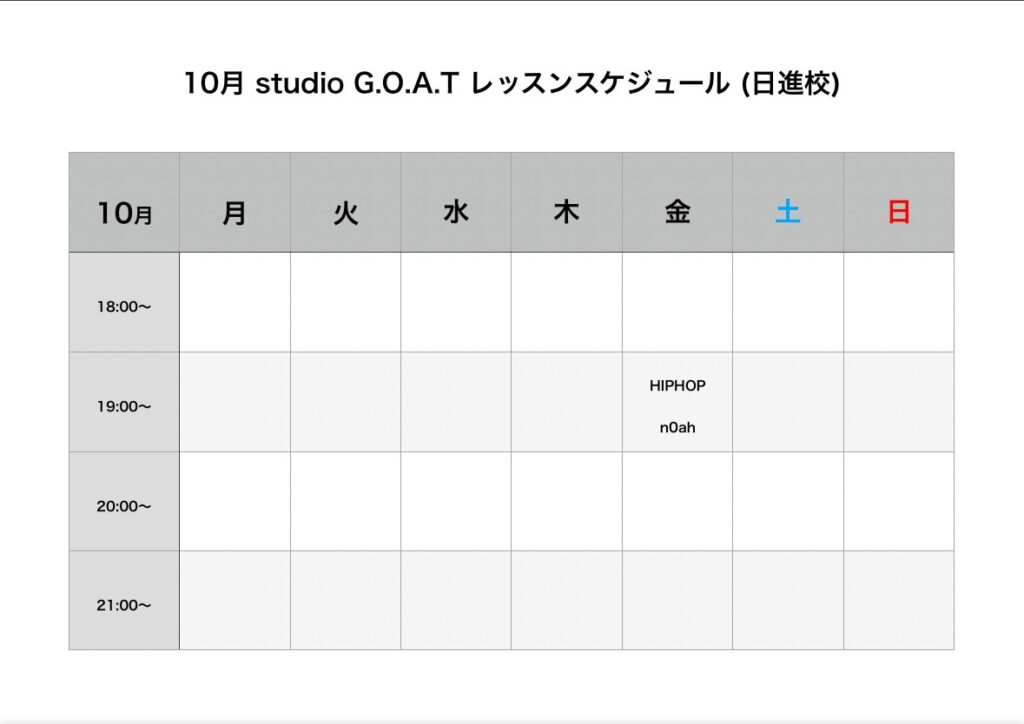The image size is (1024, 724).
Task: Select the empty Tuesday 21:00 cell
Action: [x=345, y=600]
